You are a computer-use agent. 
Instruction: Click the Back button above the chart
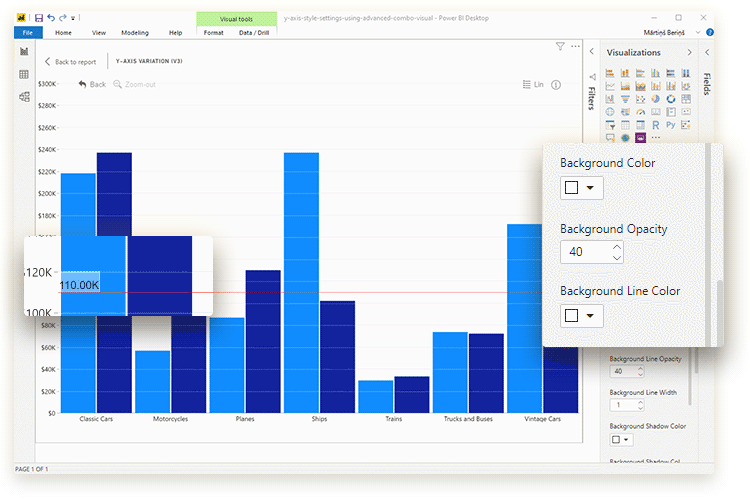(92, 84)
